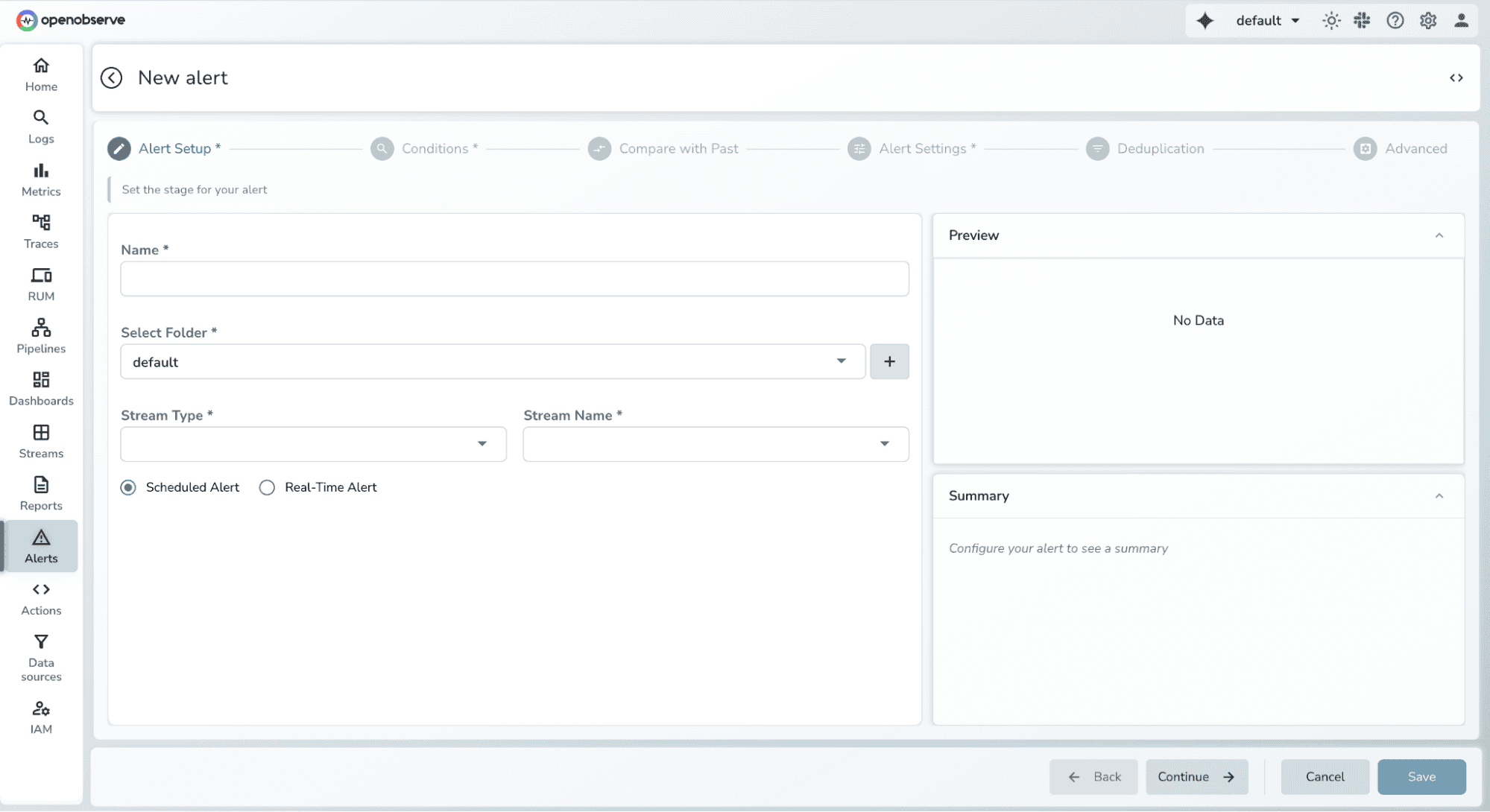Select the Scheduled Alert option
Viewport: 1490px width, 812px height.
128,487
